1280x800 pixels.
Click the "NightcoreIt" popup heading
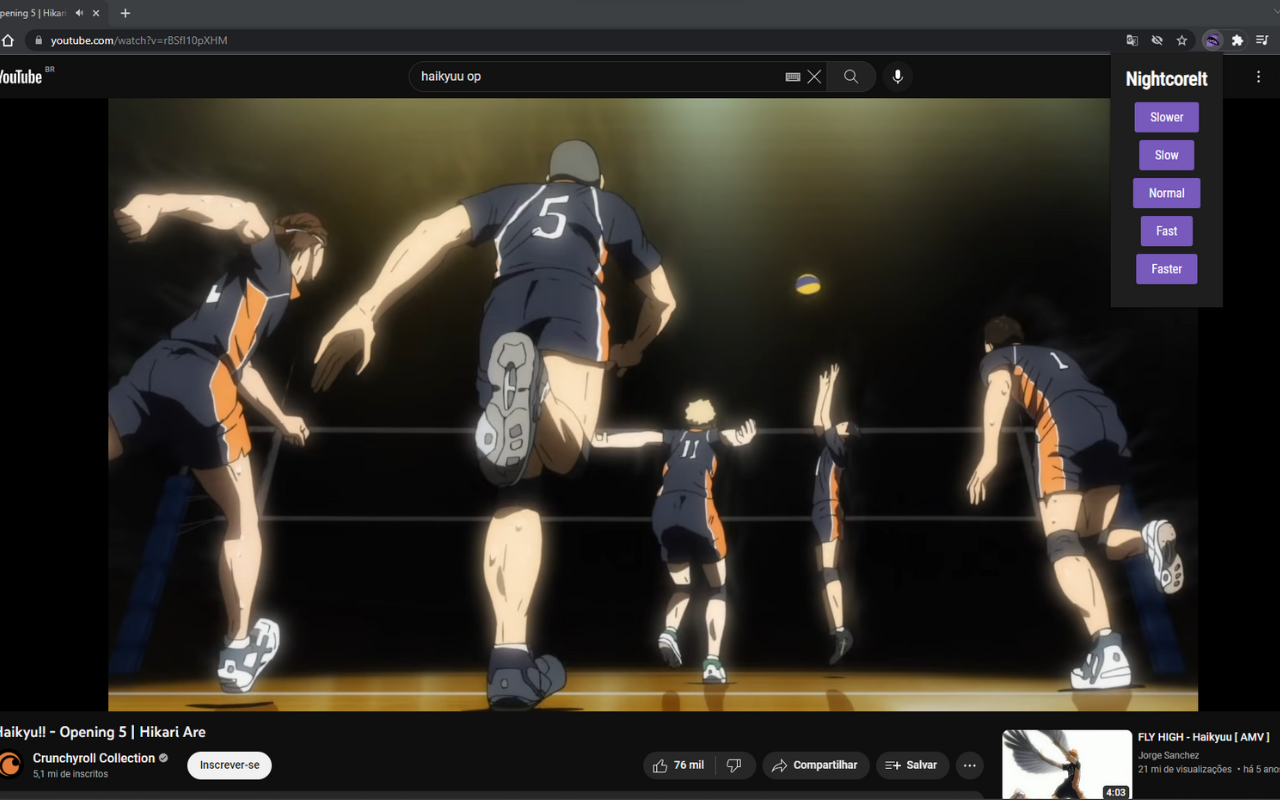point(1166,79)
